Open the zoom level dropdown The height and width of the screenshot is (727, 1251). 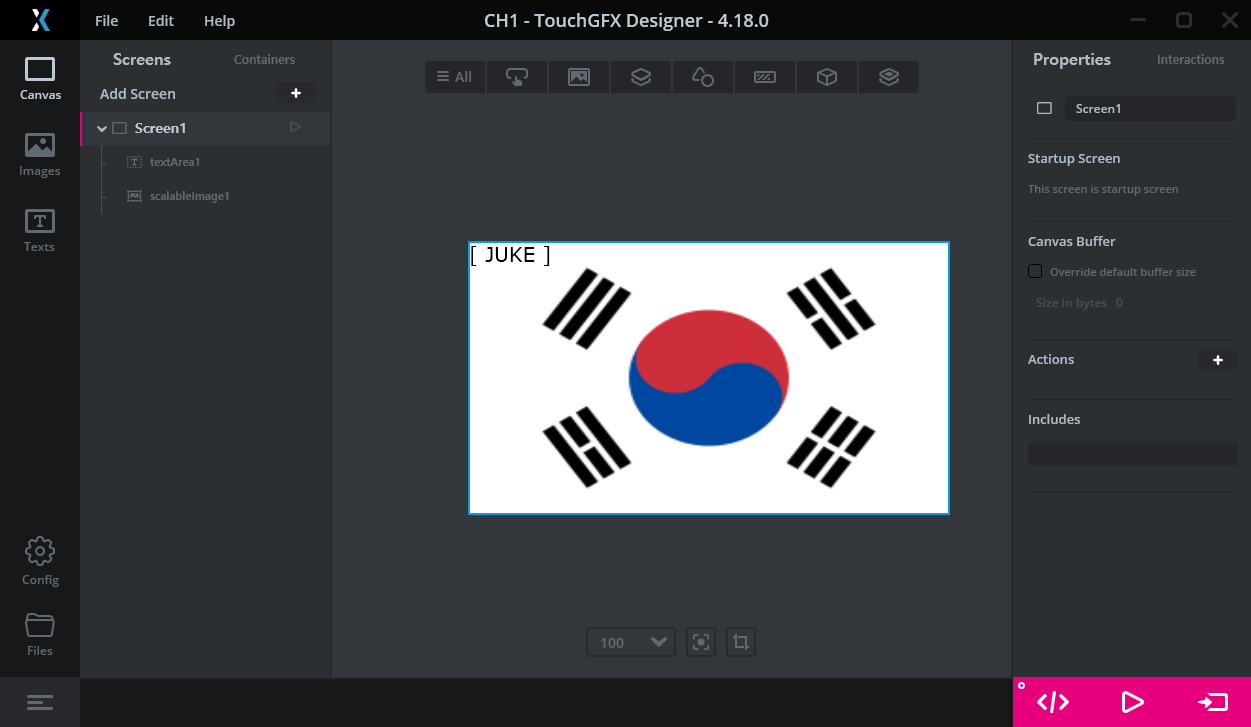click(x=631, y=642)
